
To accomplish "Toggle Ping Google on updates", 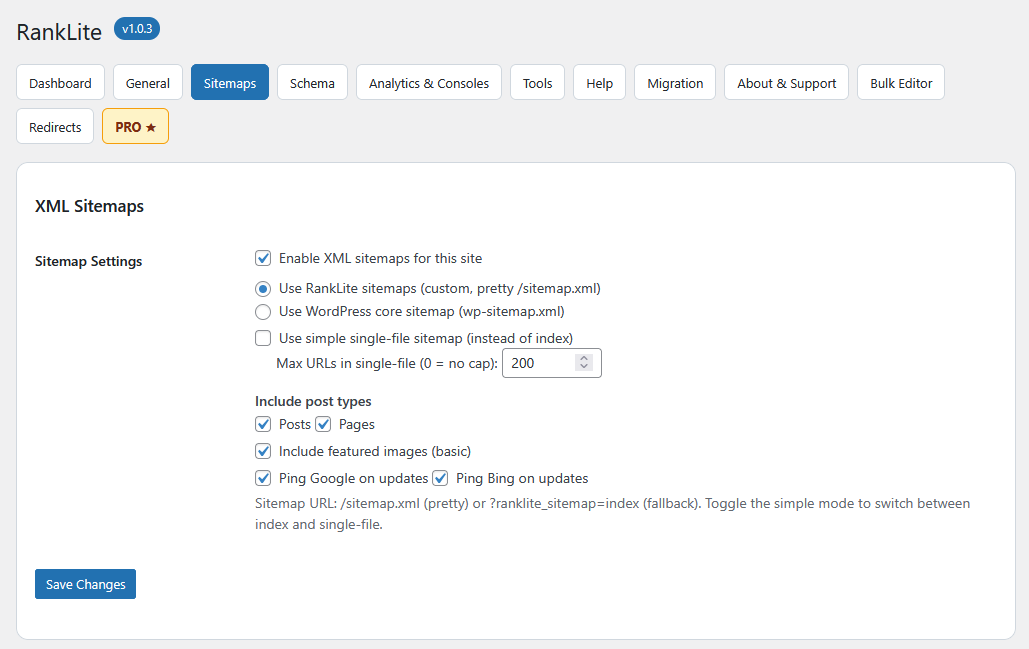I will tap(262, 478).
